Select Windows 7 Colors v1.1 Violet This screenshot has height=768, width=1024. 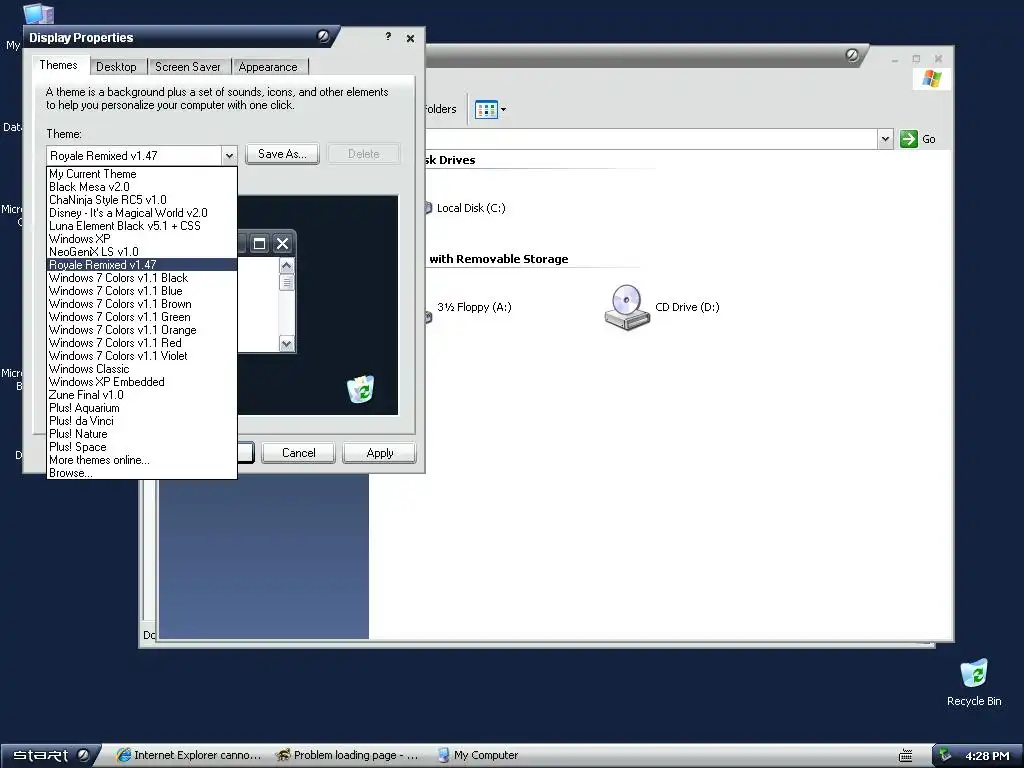142,356
